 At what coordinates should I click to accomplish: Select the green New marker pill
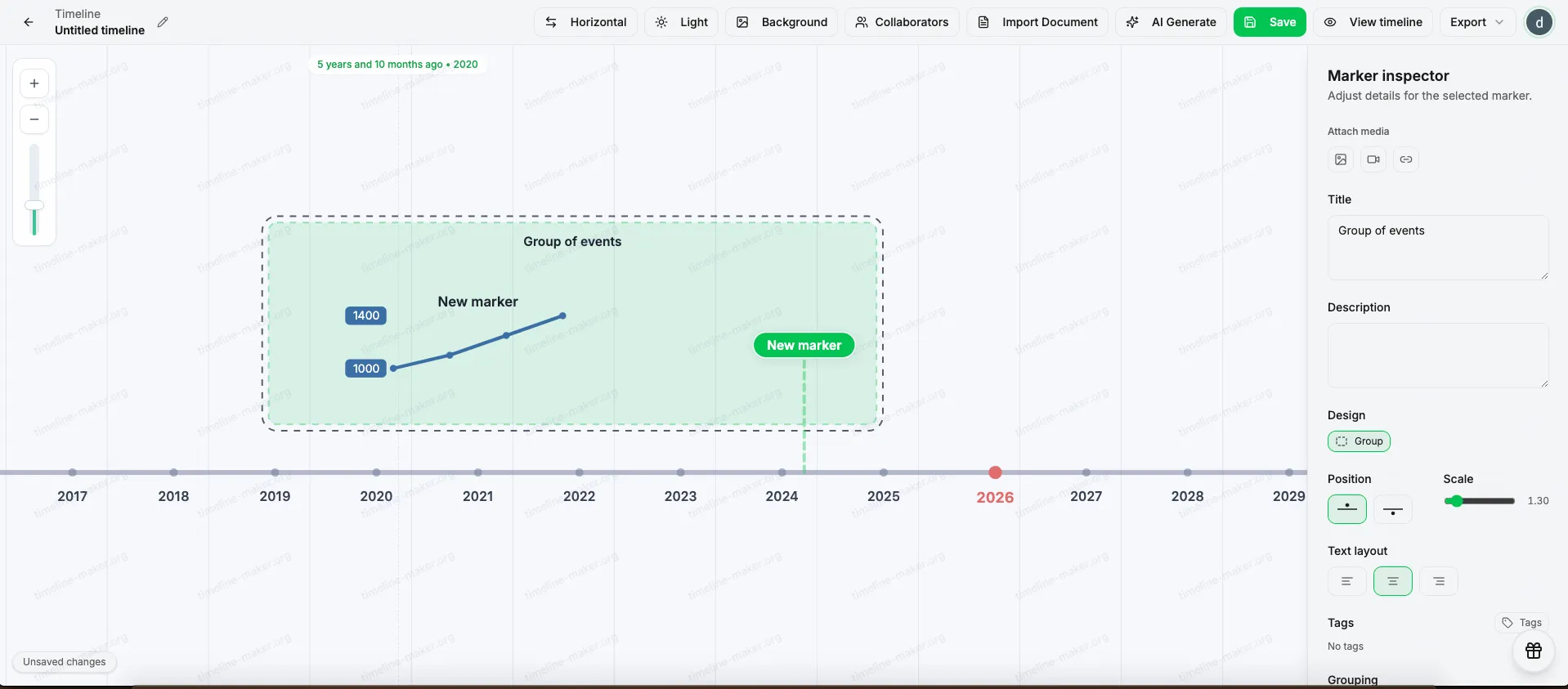(804, 345)
